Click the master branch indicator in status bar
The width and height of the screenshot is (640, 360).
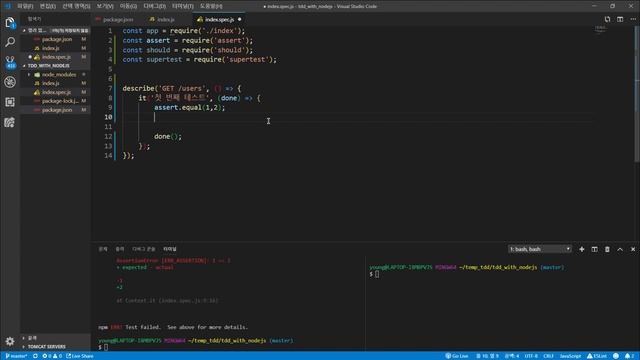[16, 356]
